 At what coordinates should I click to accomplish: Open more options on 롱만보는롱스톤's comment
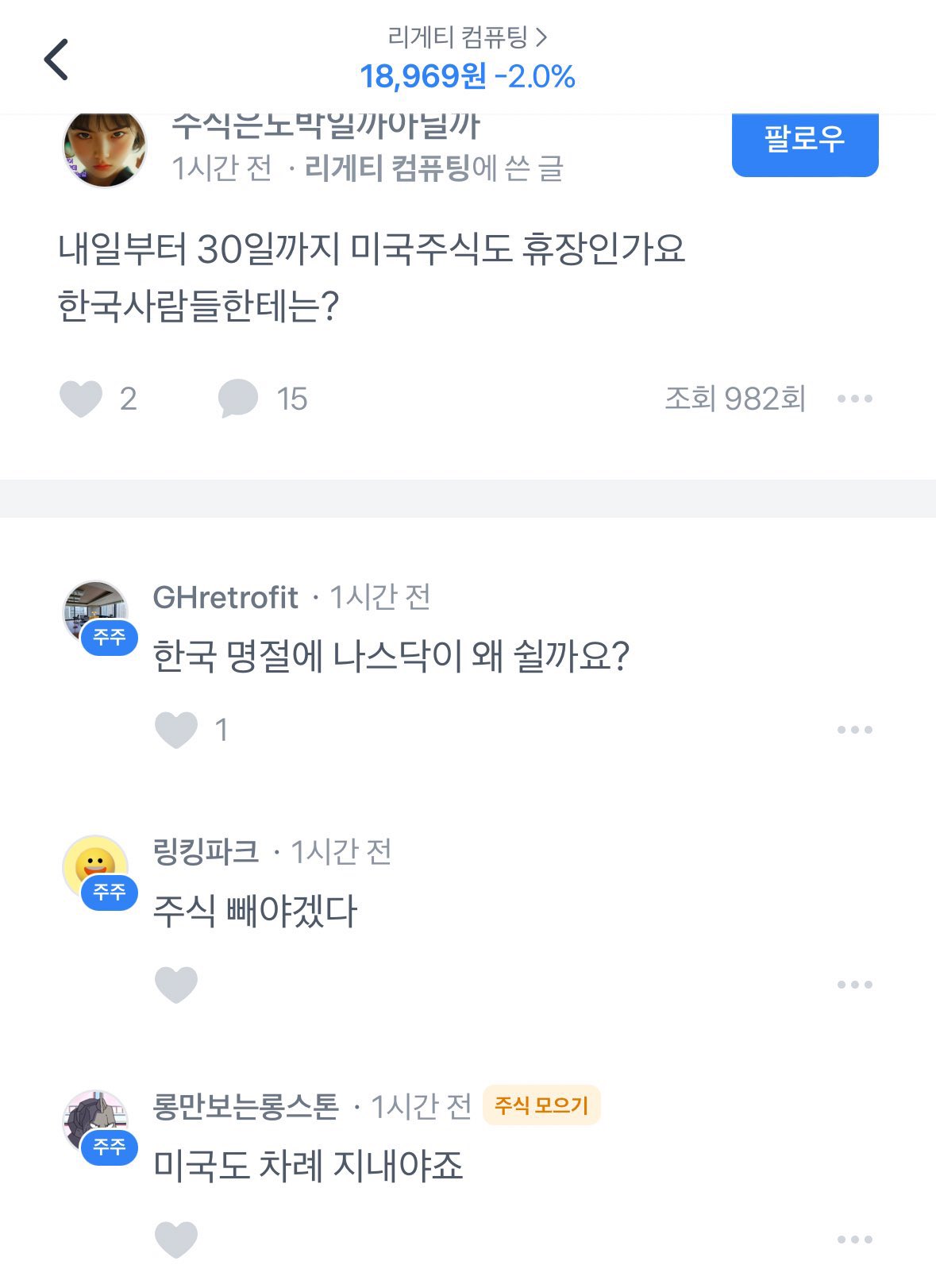pyautogui.click(x=855, y=1240)
